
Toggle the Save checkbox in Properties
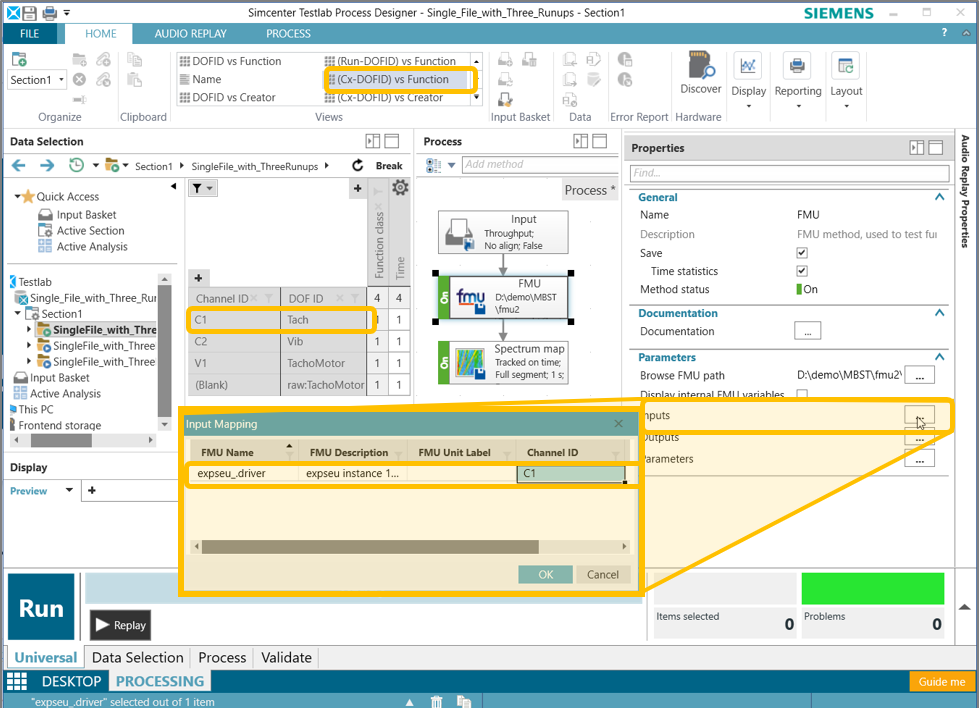point(801,254)
